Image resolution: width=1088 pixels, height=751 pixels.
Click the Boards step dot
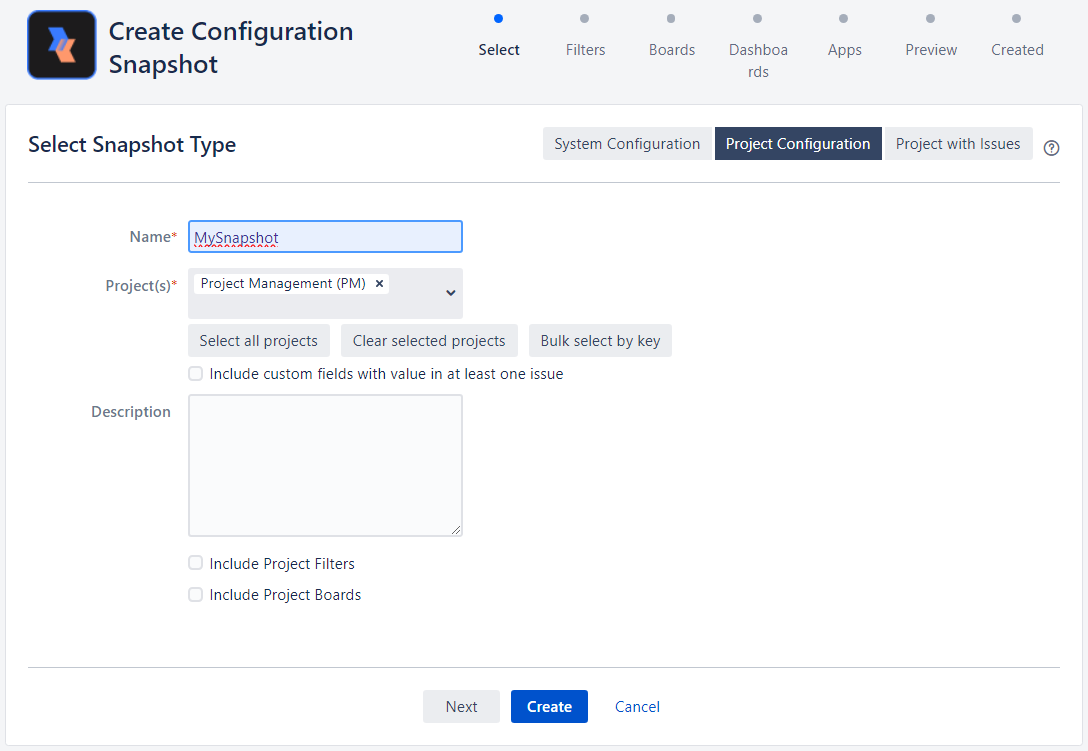coord(671,18)
